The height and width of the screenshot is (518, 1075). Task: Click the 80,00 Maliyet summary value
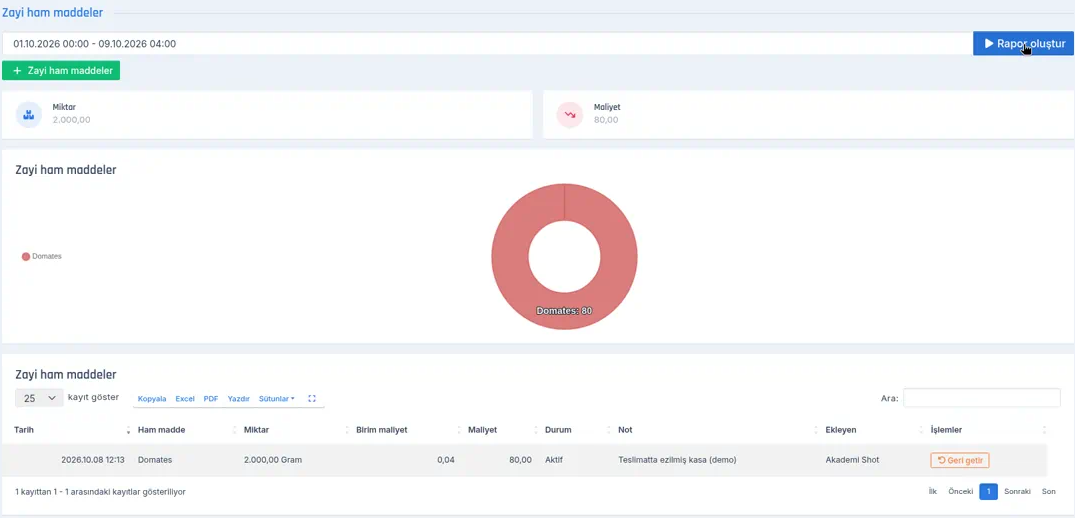606,120
